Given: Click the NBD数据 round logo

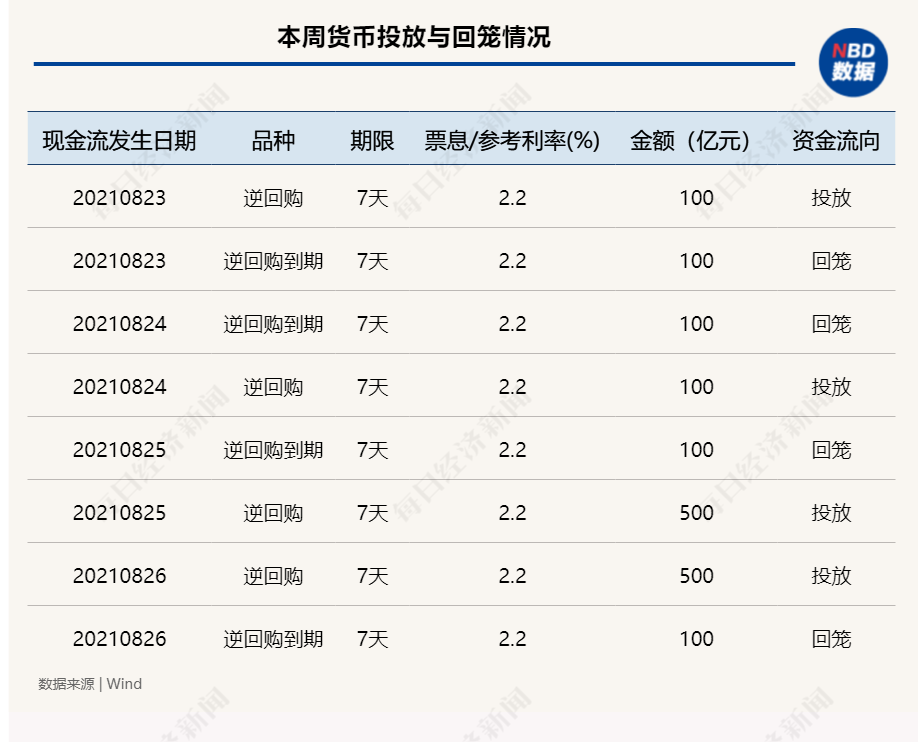Looking at the screenshot, I should (853, 63).
